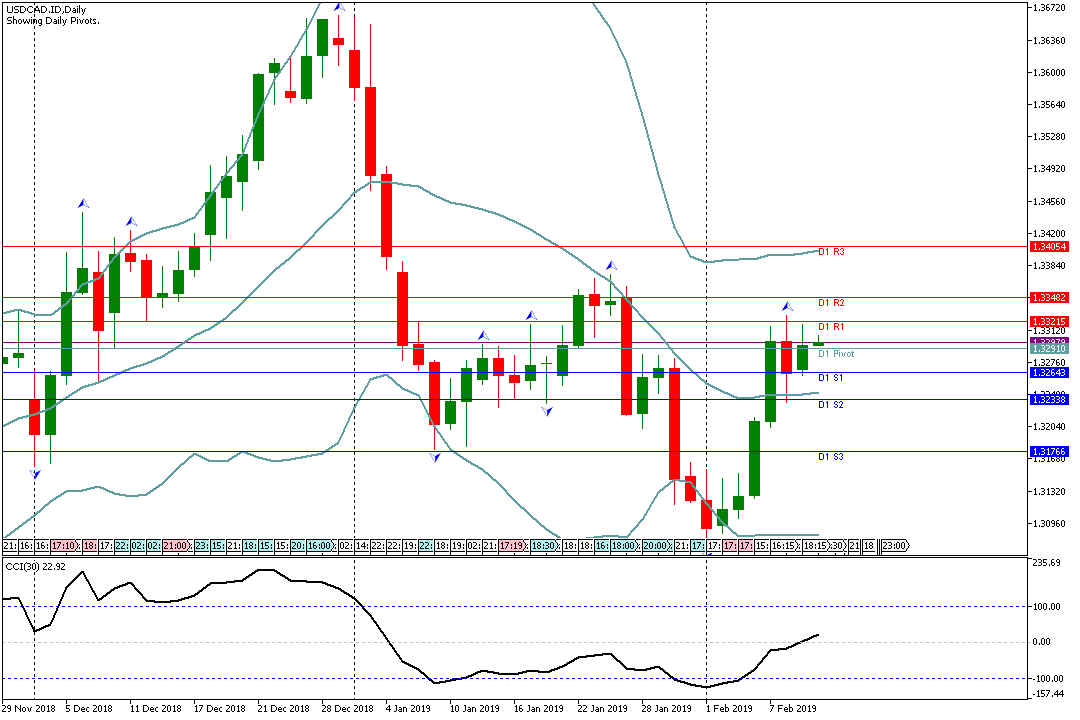Click the up fractal arrow above 10 Jan candles
Screen dimensions: 1080x720
click(x=484, y=336)
